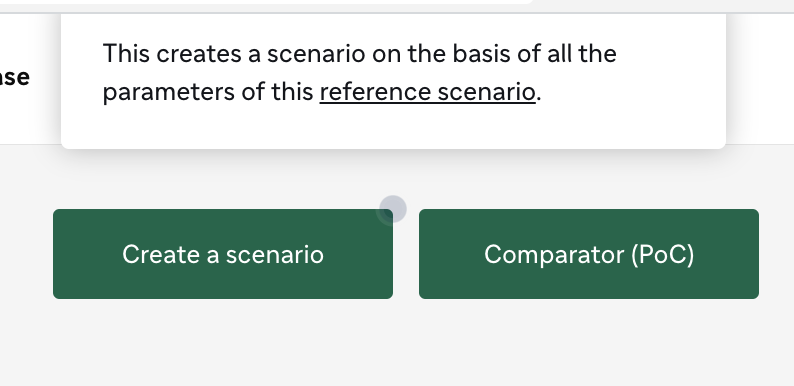
Task: Click the word 'Create' in the green button
Action: [161, 254]
